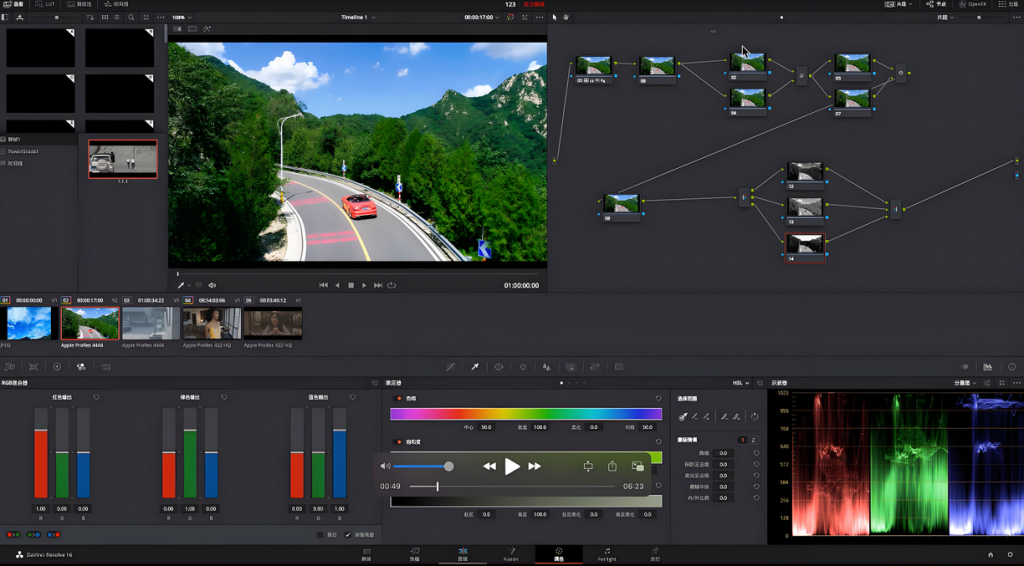Mute audio using viewer speaker icon
The height and width of the screenshot is (566, 1024).
click(211, 285)
